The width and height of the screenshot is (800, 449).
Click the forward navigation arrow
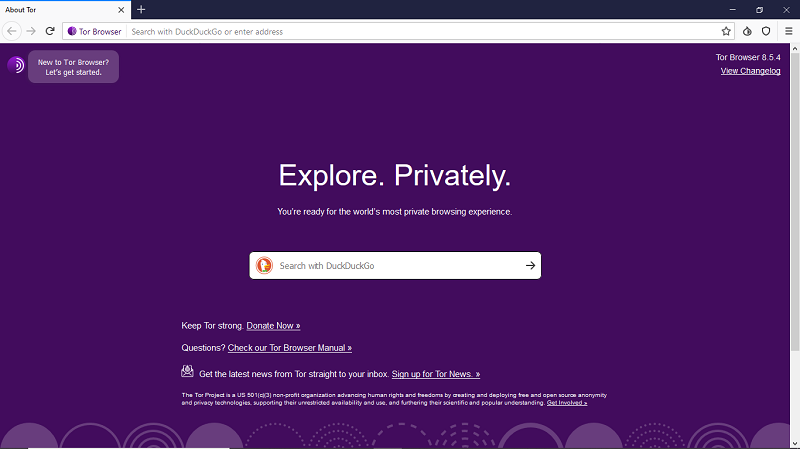[31, 31]
